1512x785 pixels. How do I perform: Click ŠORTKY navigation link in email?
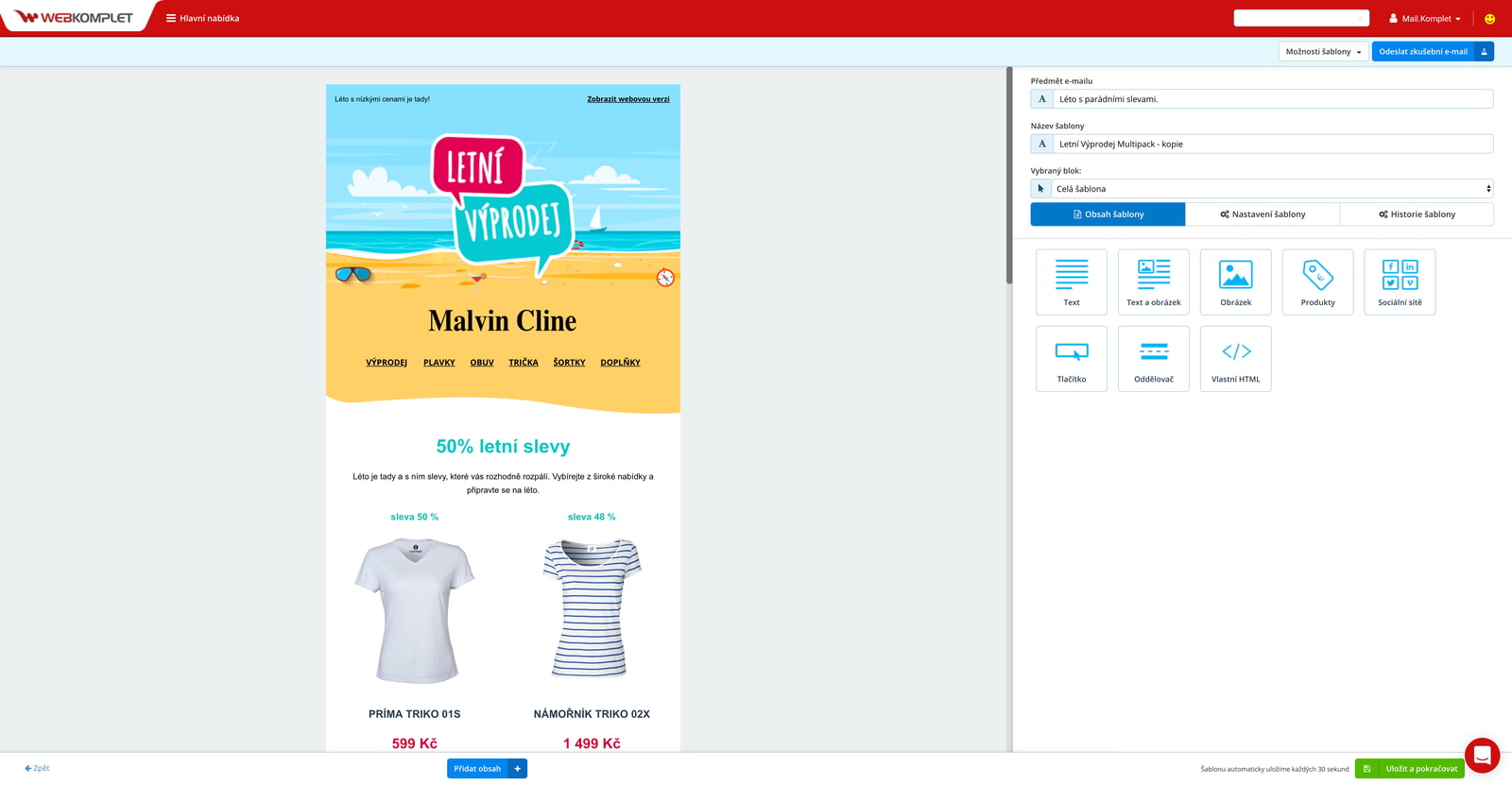tap(569, 363)
